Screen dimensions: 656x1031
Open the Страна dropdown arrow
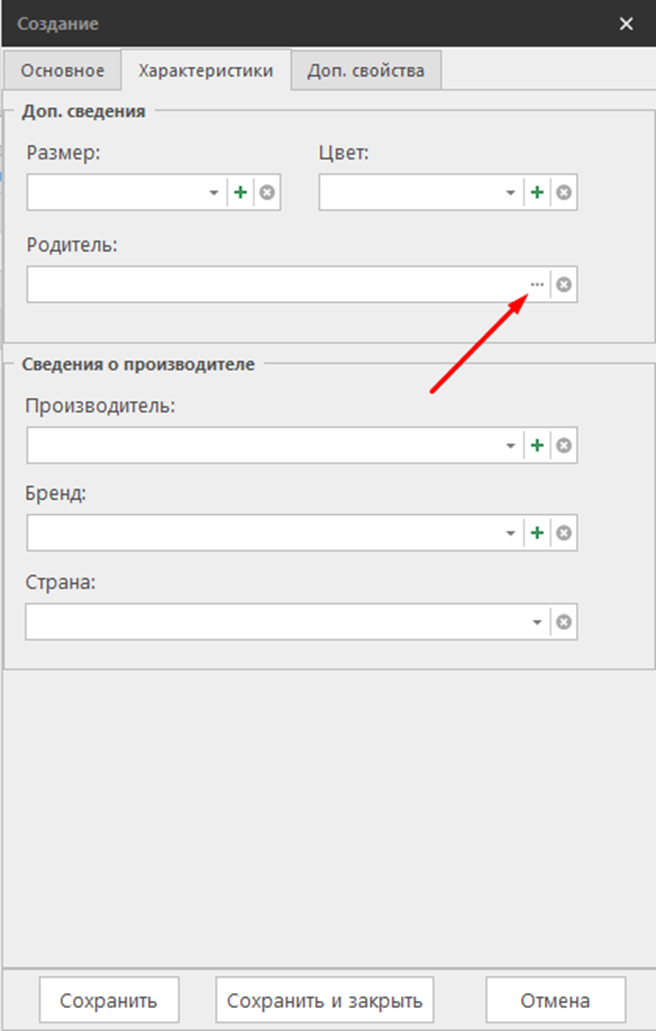tap(538, 622)
